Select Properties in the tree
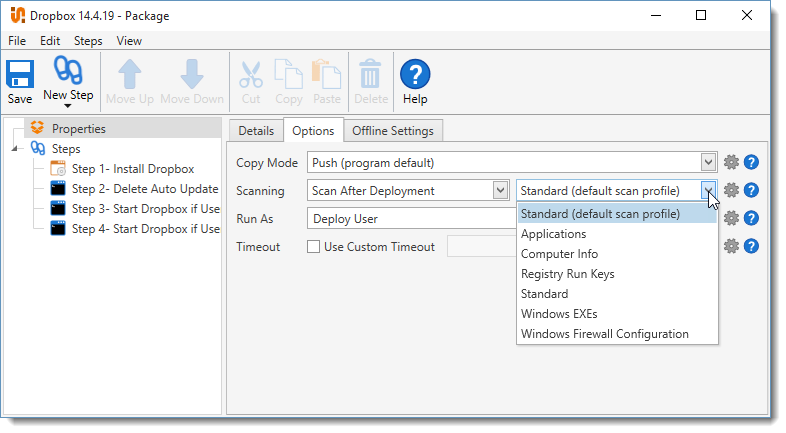Screen dimensions: 786x433 (x=78, y=128)
